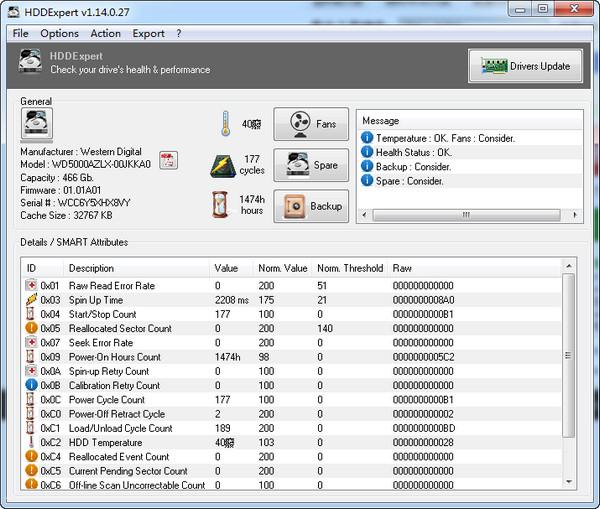Click the icon on the Power Cycle Count row
Image resolution: width=600 pixels, height=509 pixels.
[31, 399]
